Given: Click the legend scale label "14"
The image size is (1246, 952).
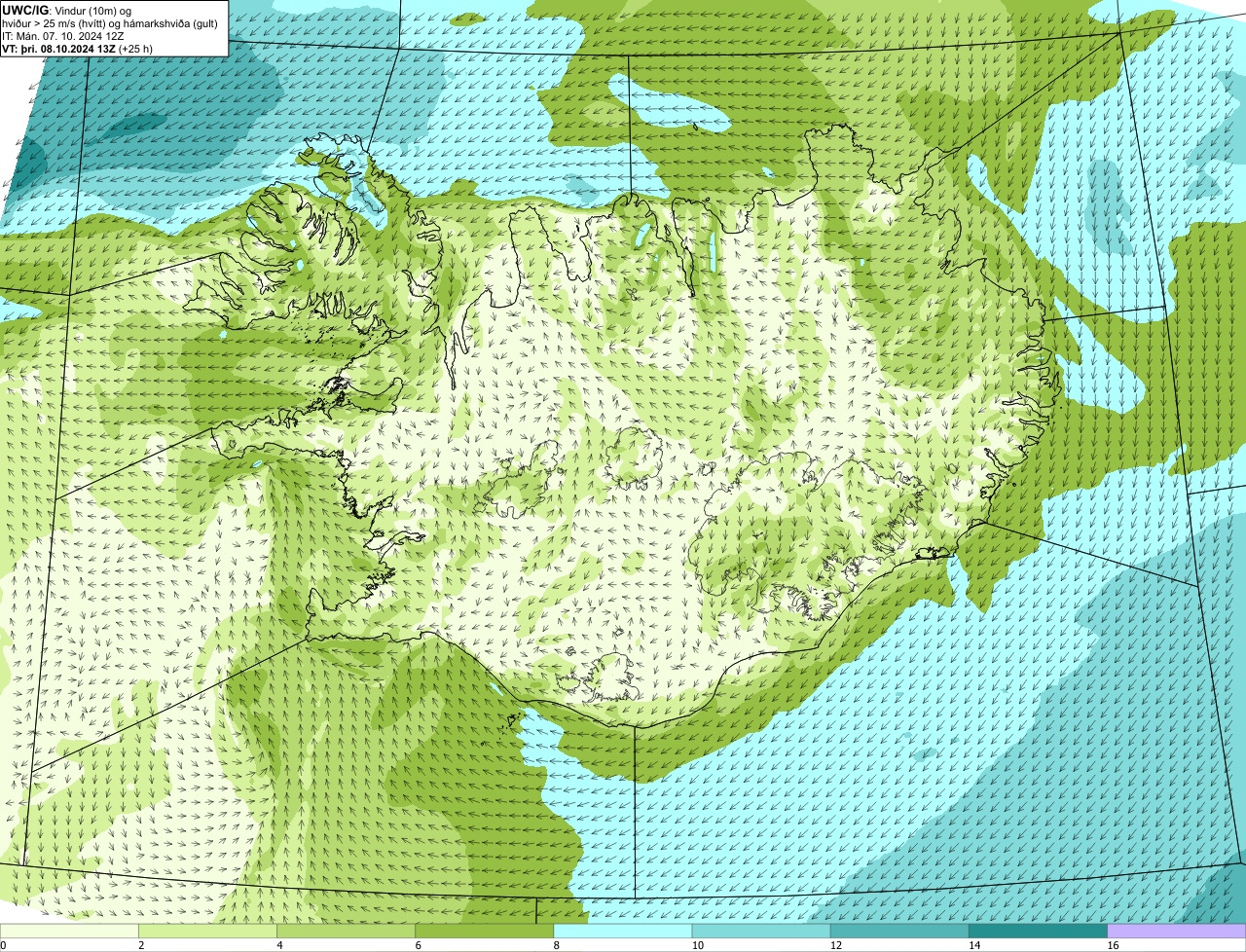Looking at the screenshot, I should point(973,945).
